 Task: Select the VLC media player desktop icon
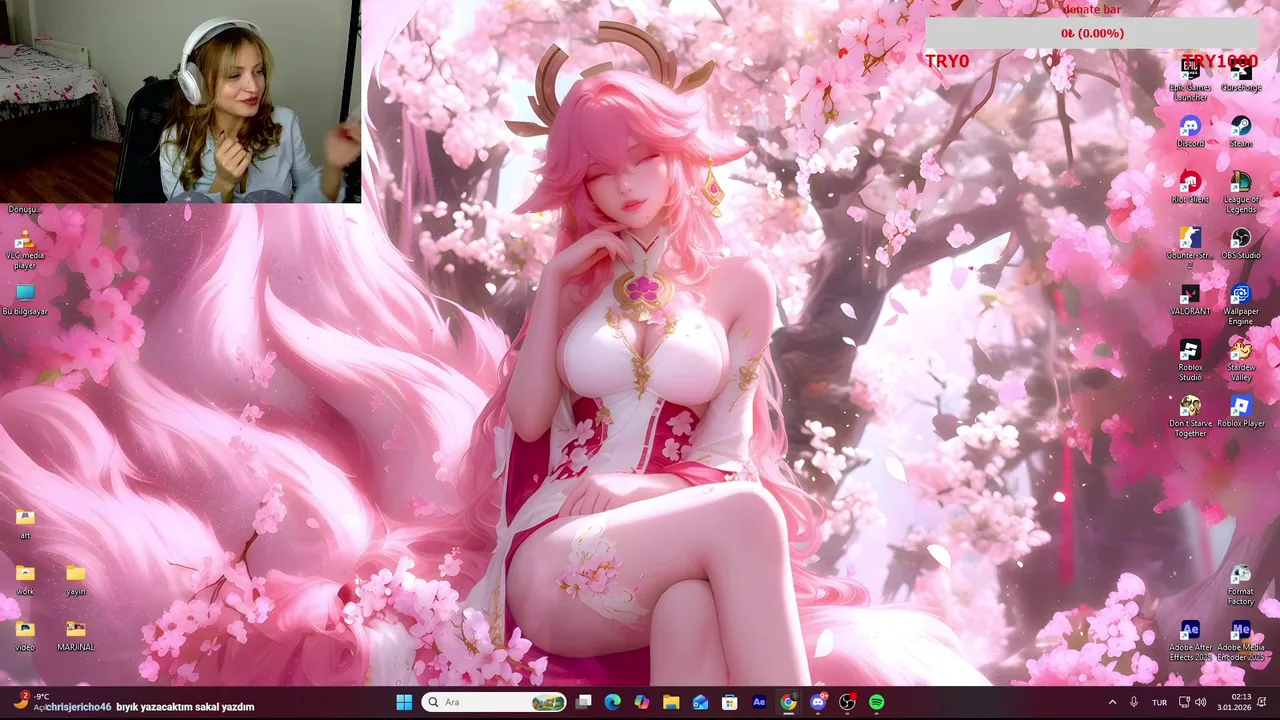click(x=25, y=249)
